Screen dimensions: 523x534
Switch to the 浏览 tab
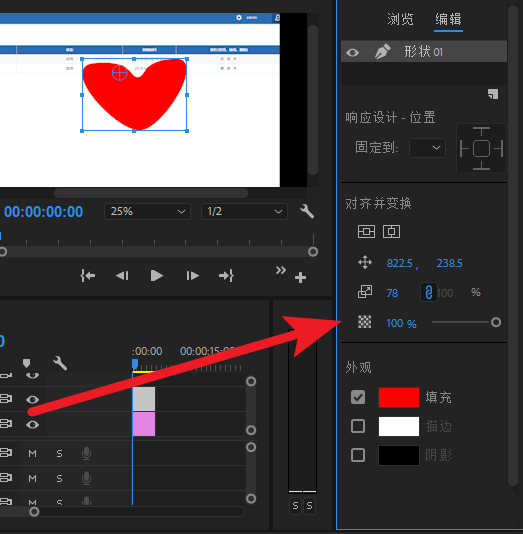400,19
